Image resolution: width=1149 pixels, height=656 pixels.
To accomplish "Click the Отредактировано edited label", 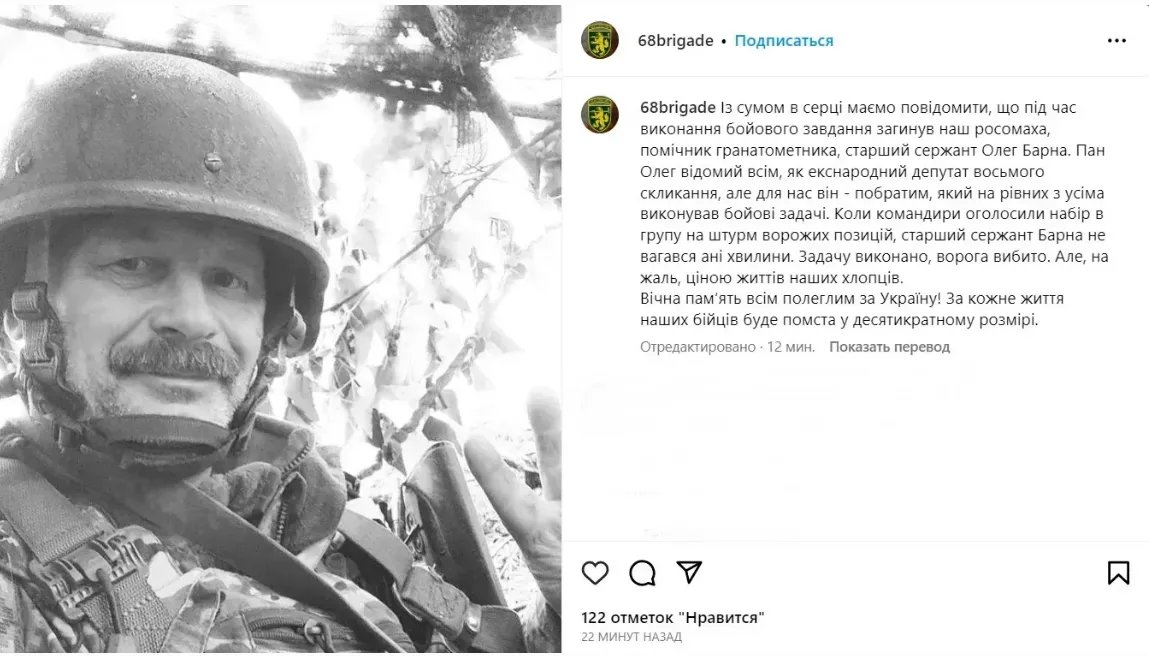I will 698,347.
